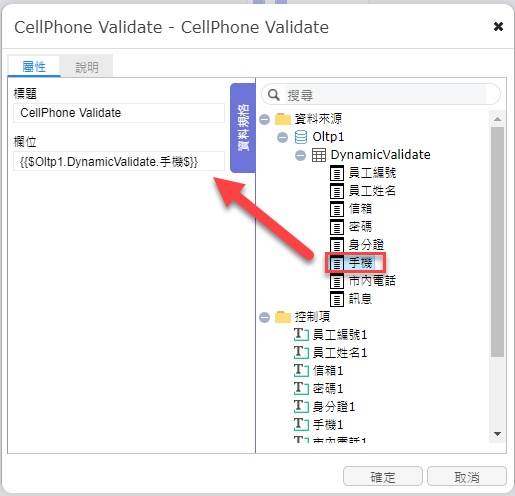515x496 pixels.
Task: Focus the 搜尋 search input field
Action: pyautogui.click(x=386, y=95)
